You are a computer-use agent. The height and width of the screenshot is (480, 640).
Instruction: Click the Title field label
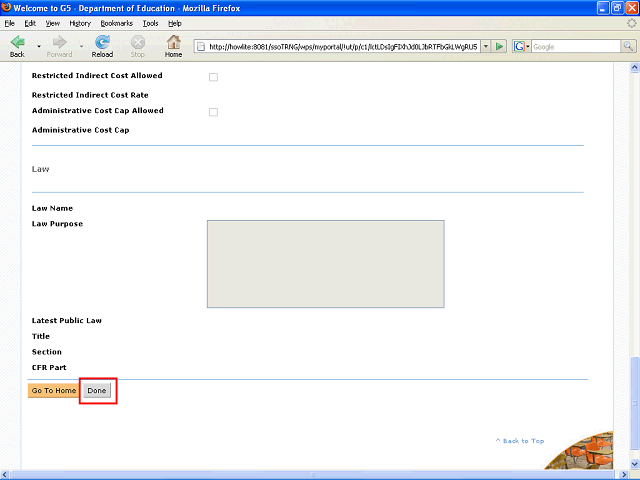tap(41, 336)
